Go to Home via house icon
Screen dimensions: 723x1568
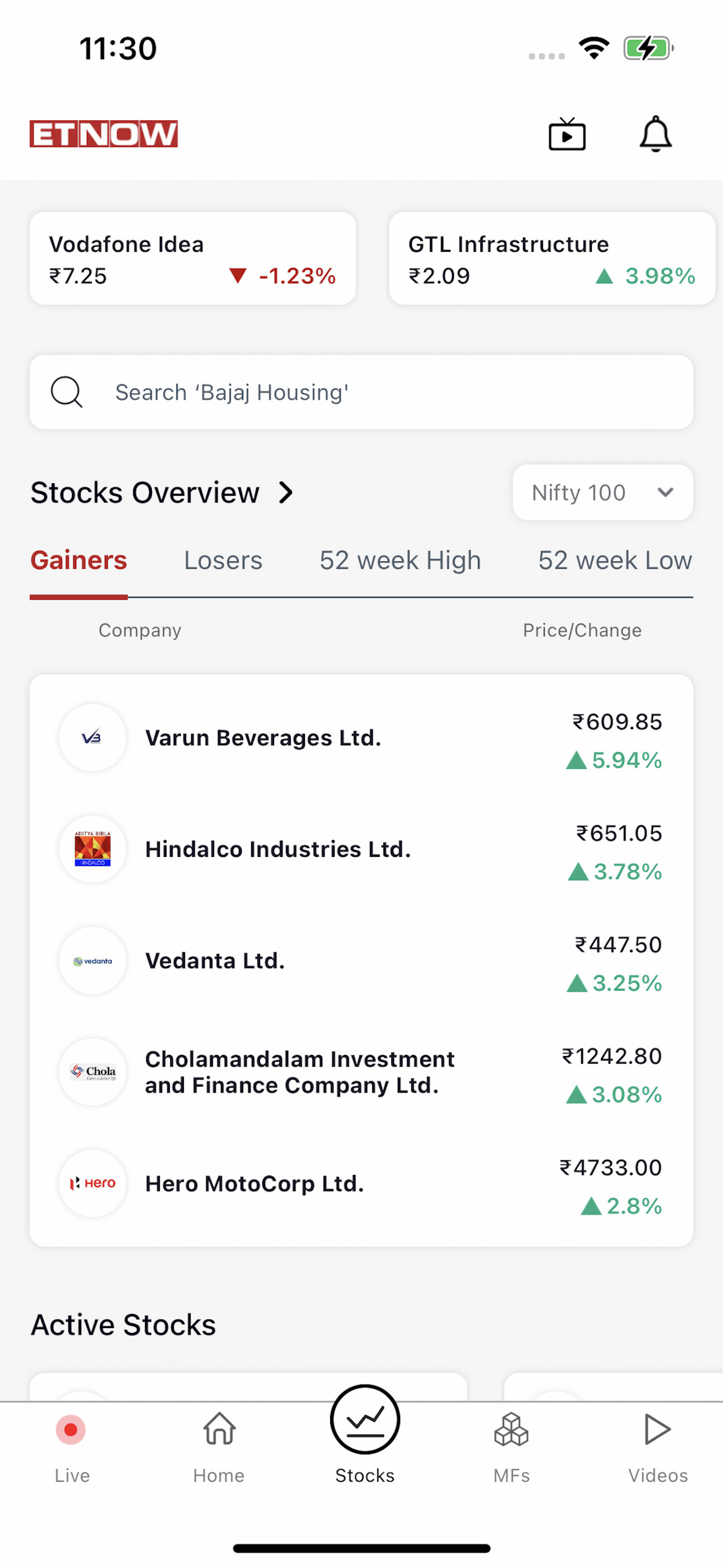(219, 1428)
